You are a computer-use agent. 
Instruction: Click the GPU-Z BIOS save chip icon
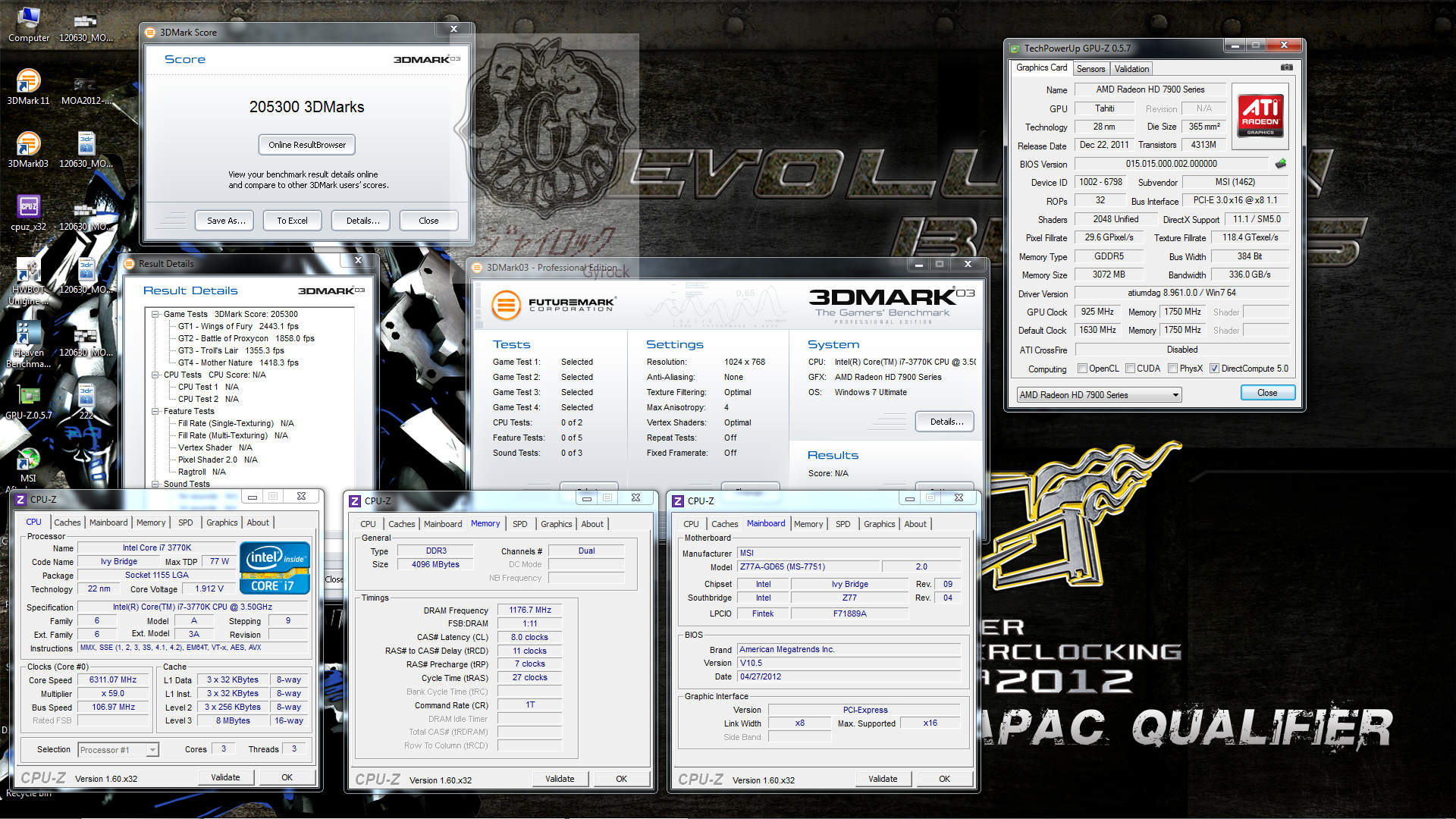click(1281, 164)
